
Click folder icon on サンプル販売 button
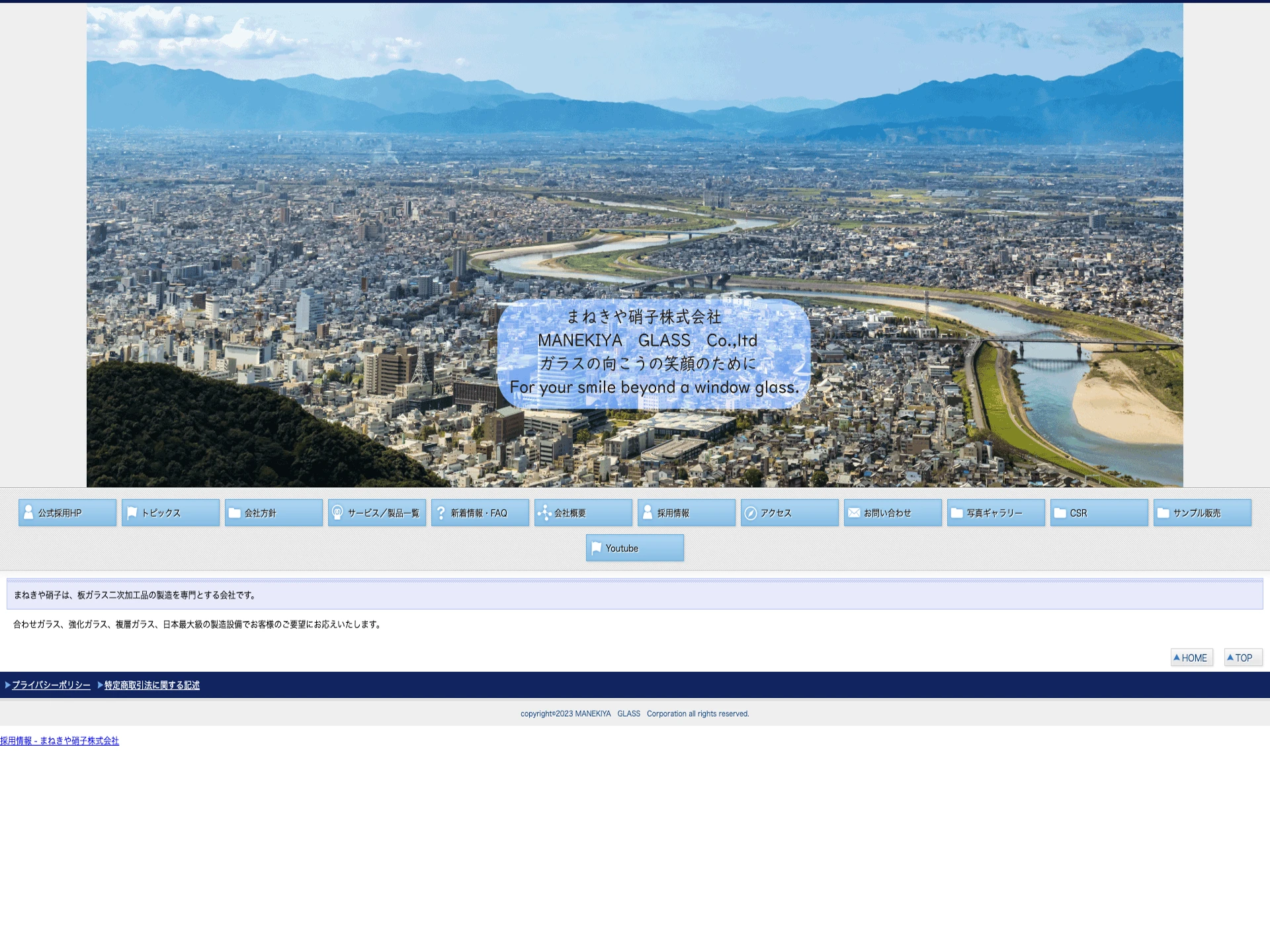point(1164,512)
